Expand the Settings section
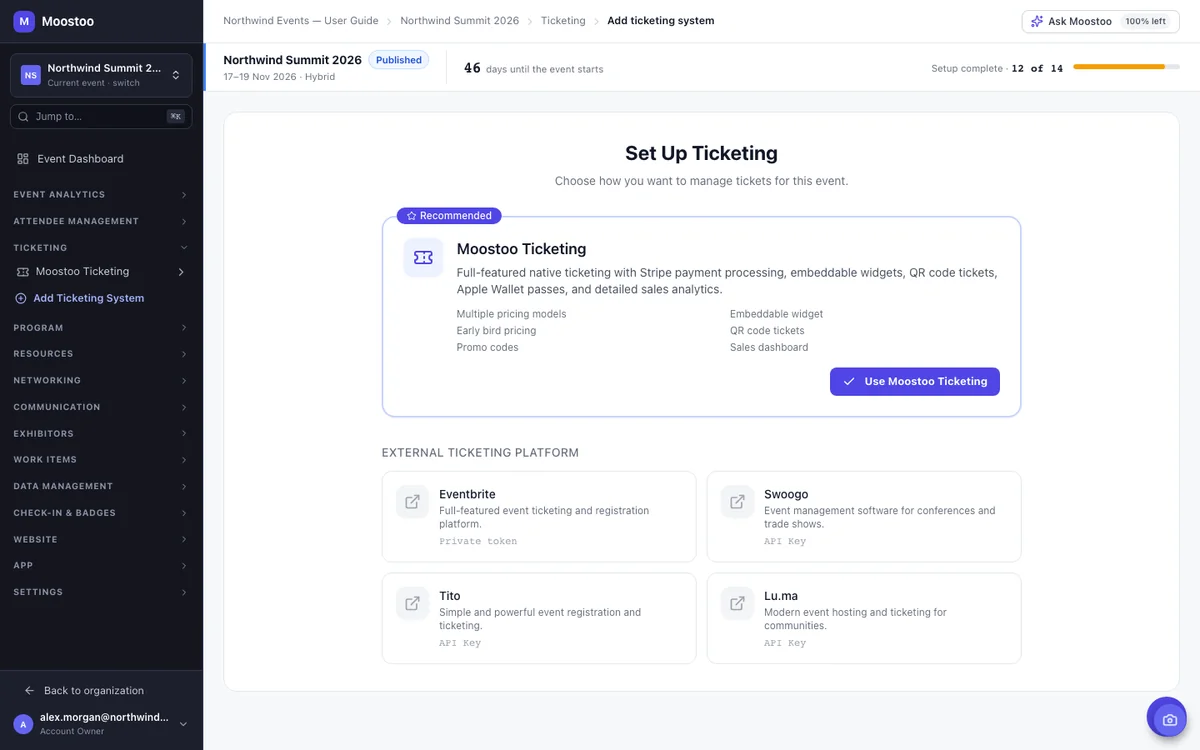The height and width of the screenshot is (750, 1200). pos(101,592)
